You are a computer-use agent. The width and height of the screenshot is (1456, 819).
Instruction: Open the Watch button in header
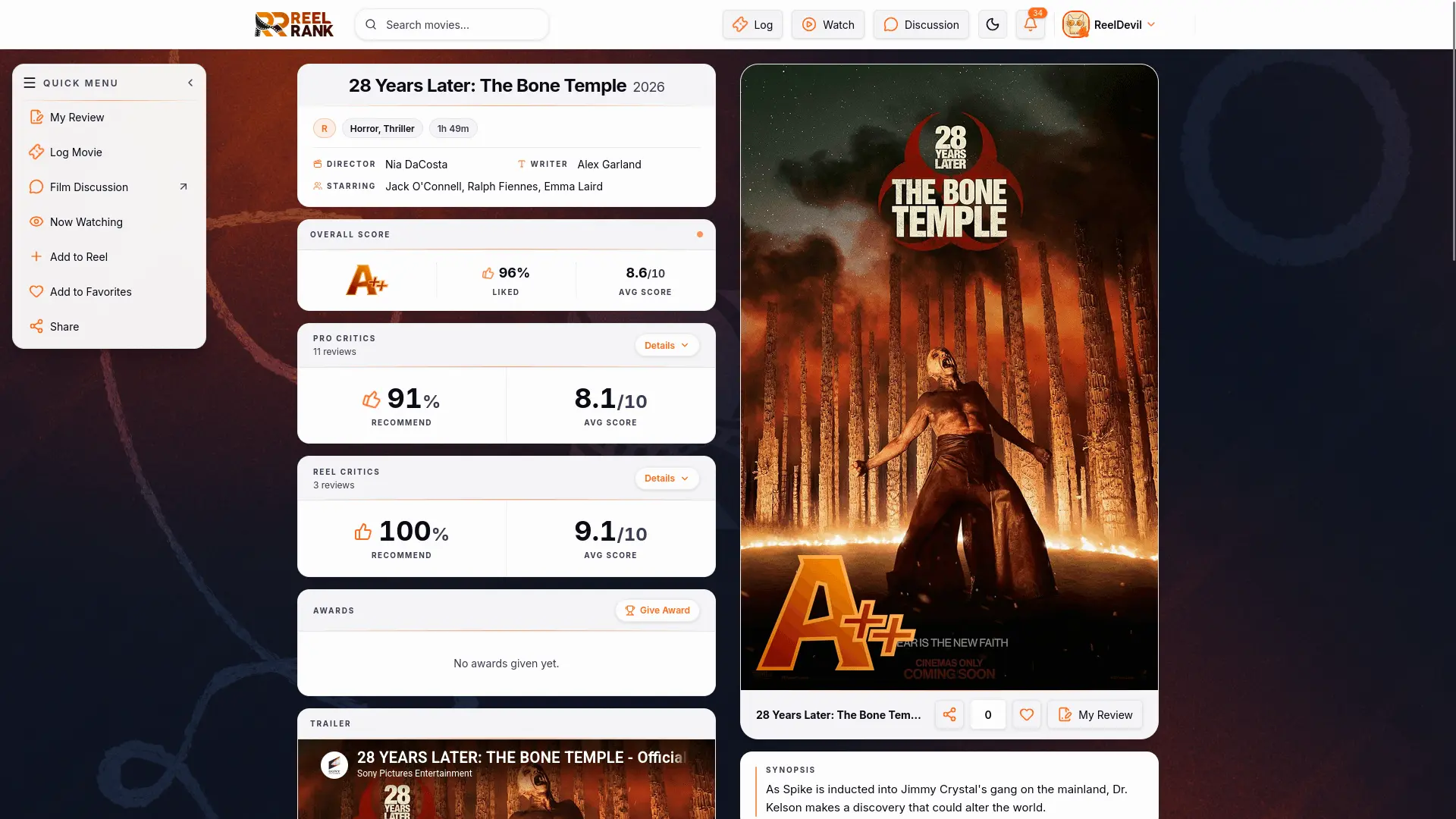[x=828, y=24]
